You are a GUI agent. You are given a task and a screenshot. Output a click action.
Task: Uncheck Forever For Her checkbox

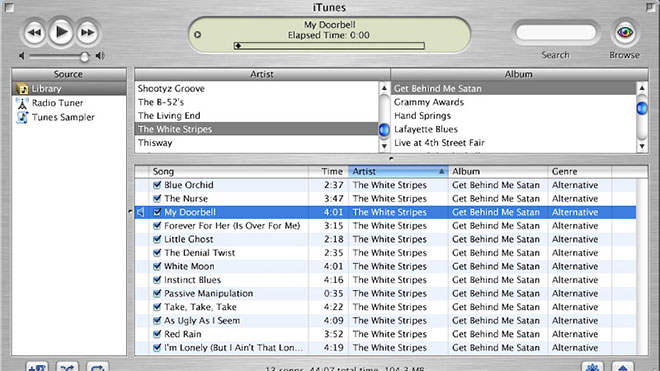[x=157, y=225]
